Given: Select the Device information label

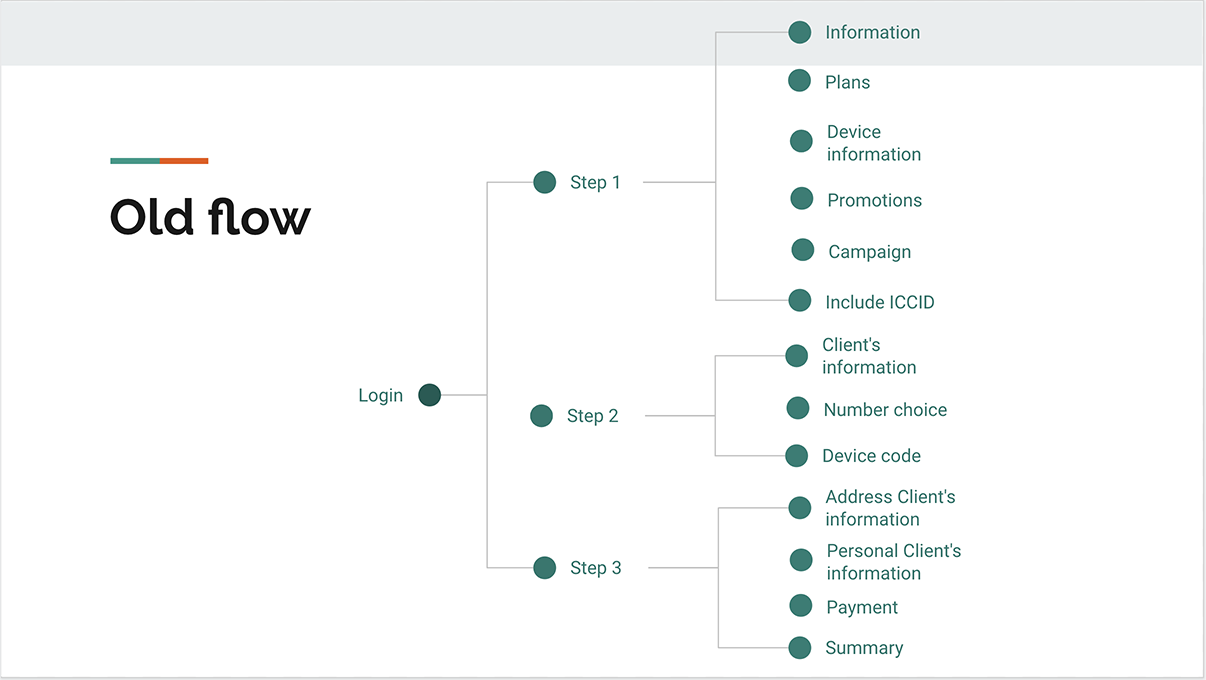Looking at the screenshot, I should 874,143.
